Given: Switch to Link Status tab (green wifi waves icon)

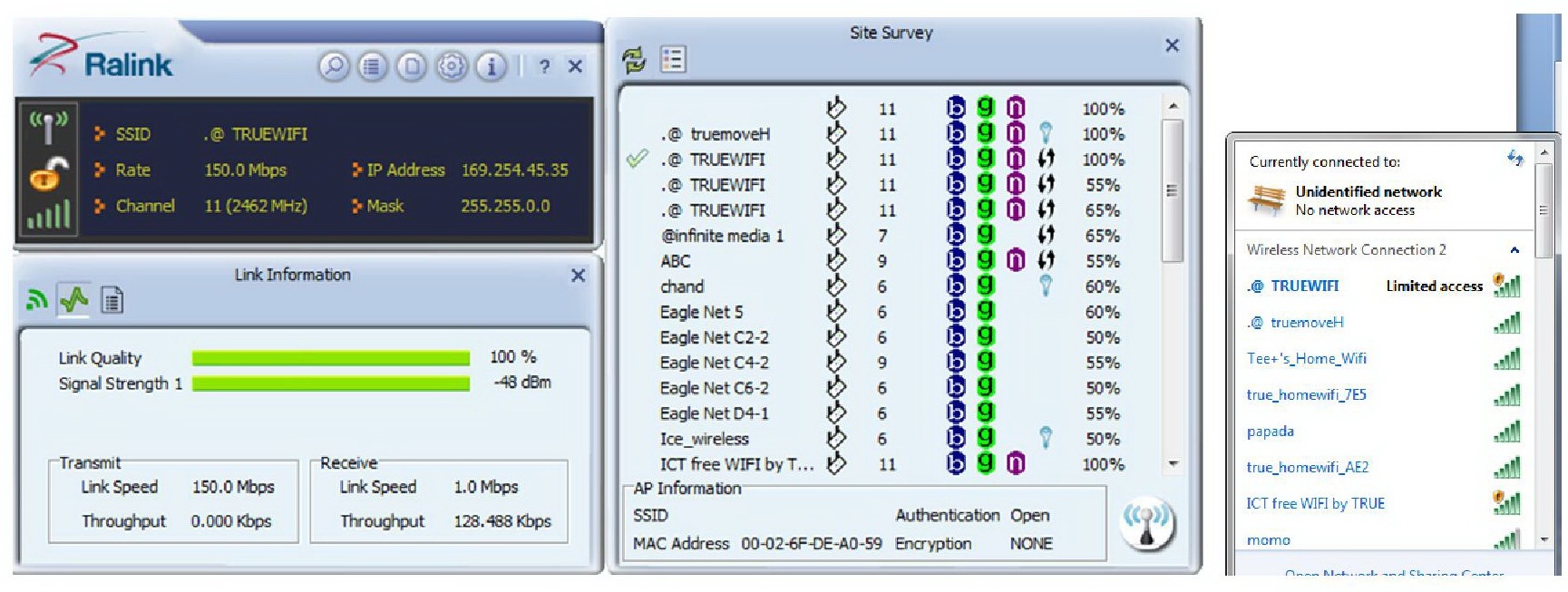Looking at the screenshot, I should 37,299.
